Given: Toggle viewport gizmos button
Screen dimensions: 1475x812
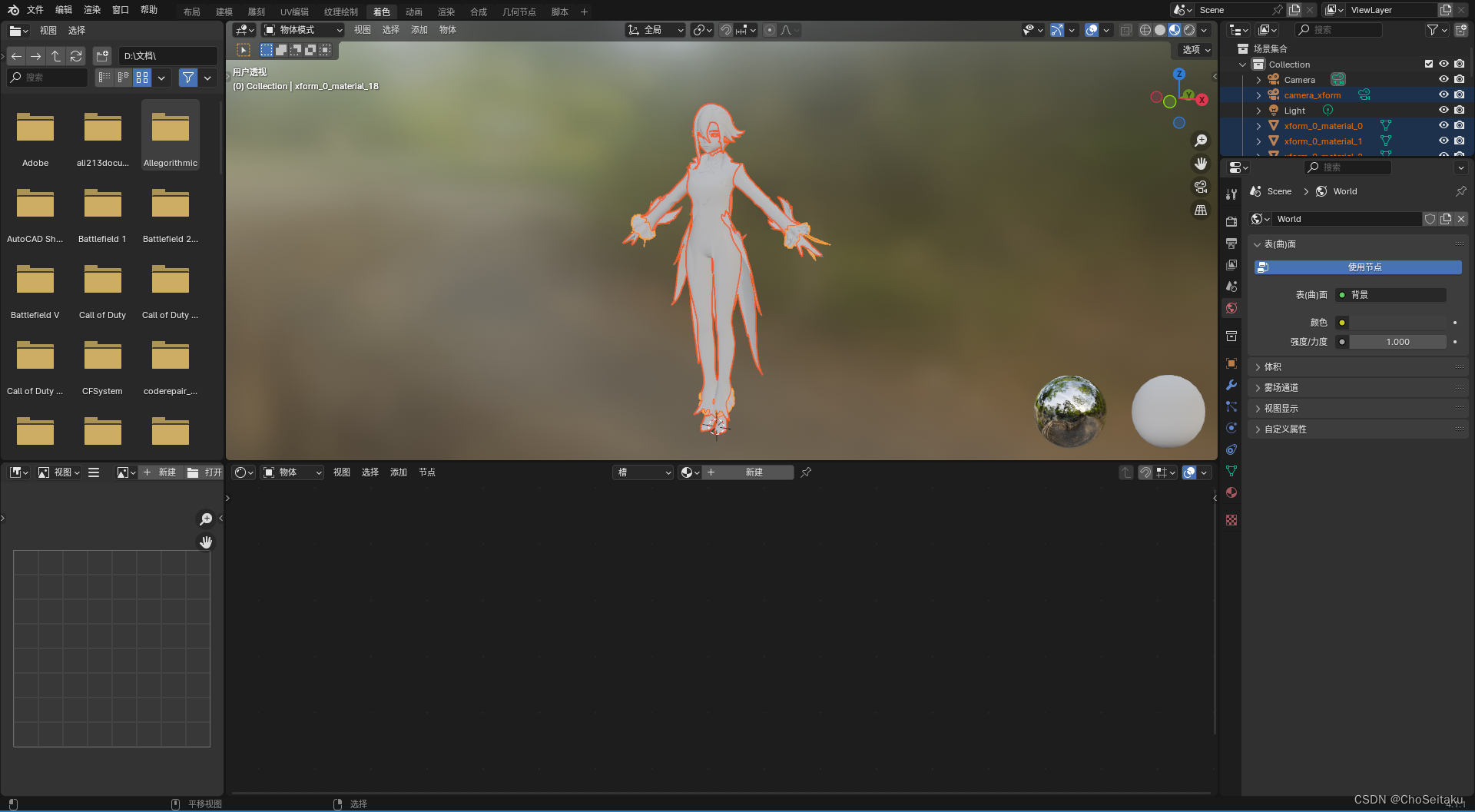Looking at the screenshot, I should [x=1057, y=30].
